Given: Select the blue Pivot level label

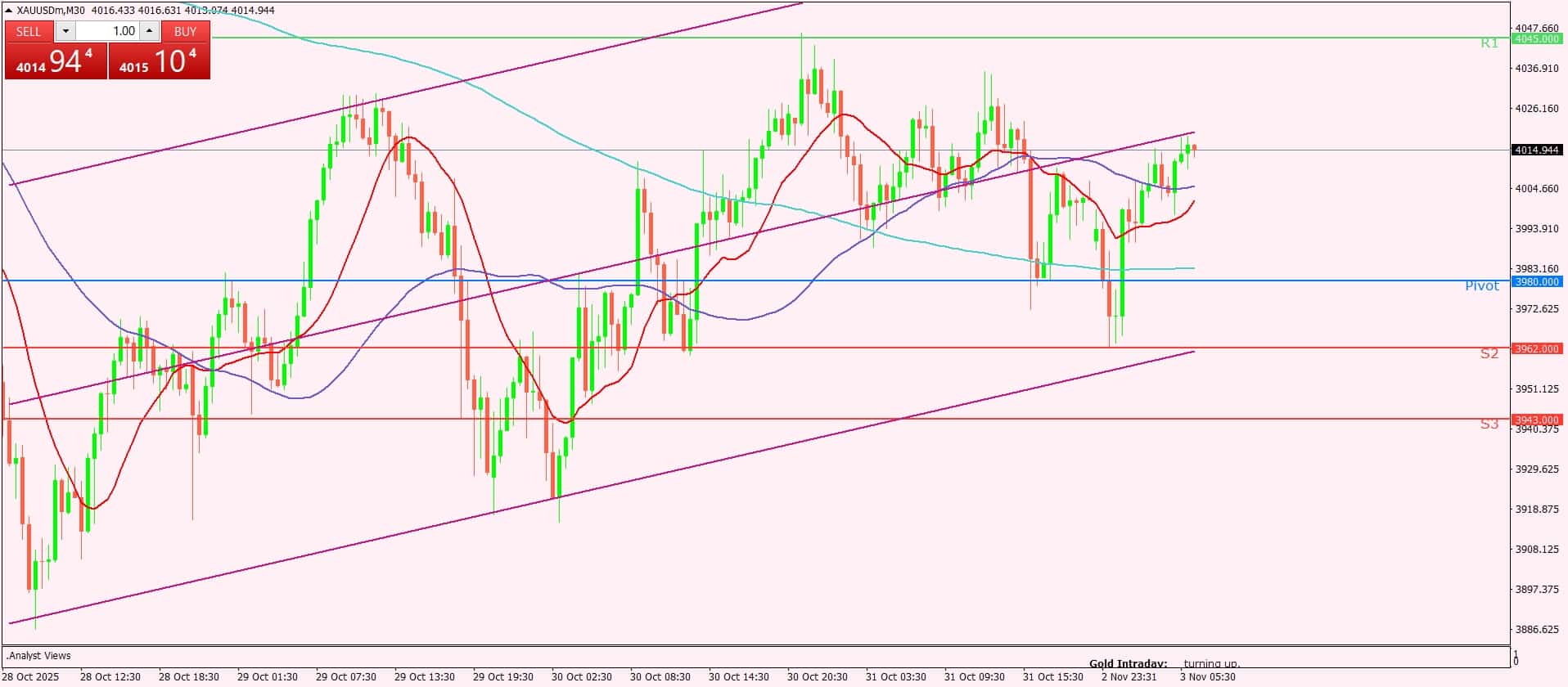Looking at the screenshot, I should 1481,285.
